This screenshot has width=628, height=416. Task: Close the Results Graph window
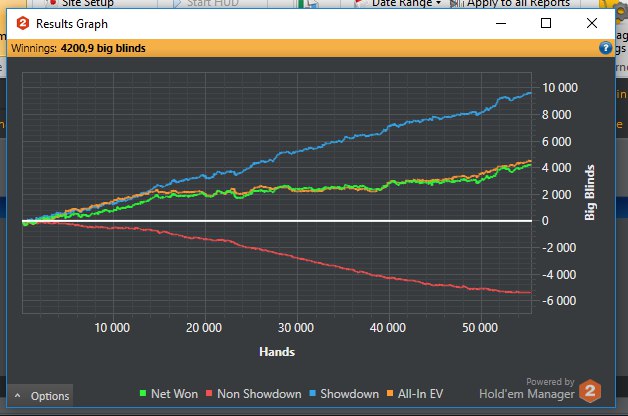[x=592, y=23]
